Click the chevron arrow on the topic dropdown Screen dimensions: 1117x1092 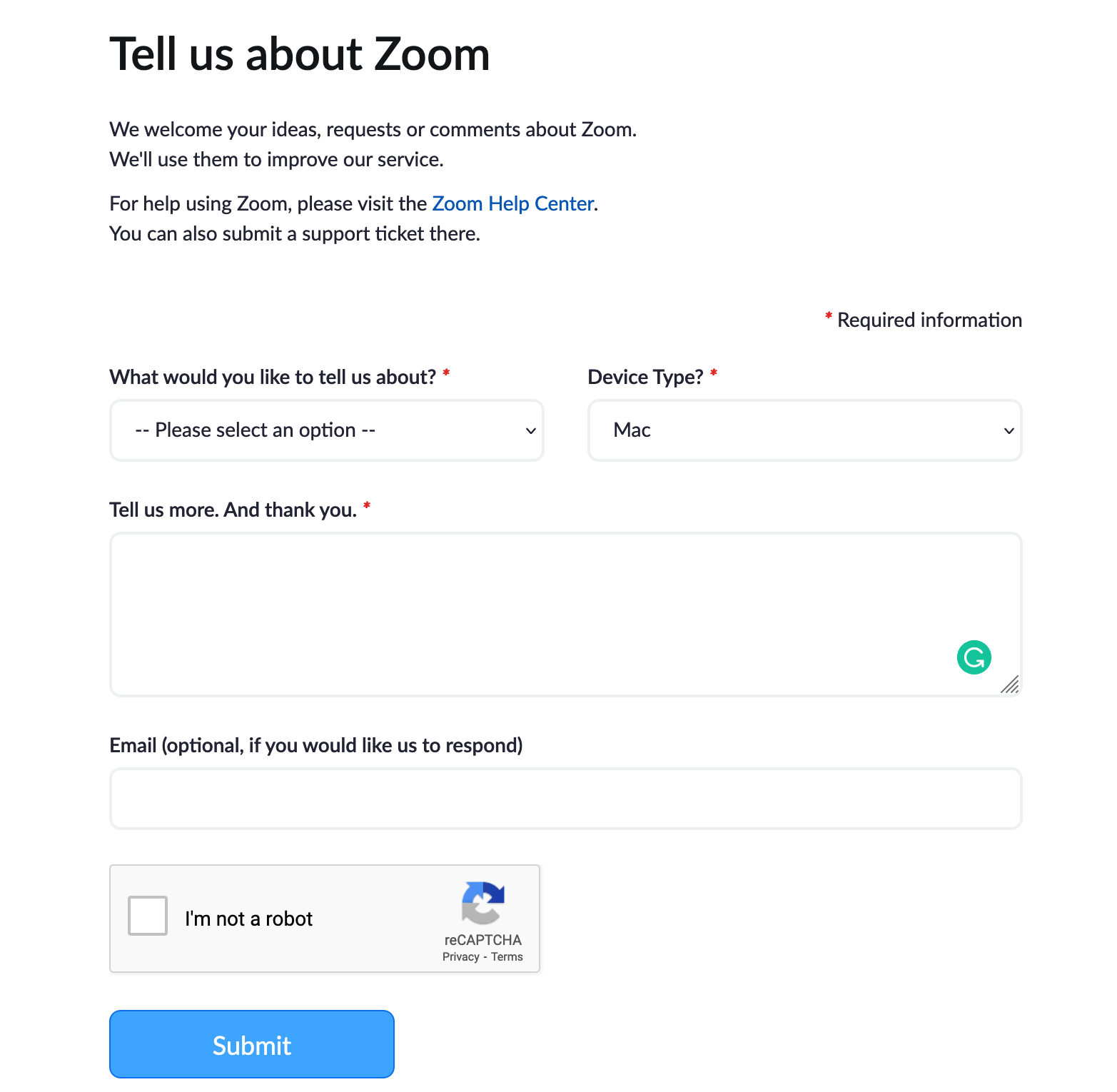coord(530,431)
